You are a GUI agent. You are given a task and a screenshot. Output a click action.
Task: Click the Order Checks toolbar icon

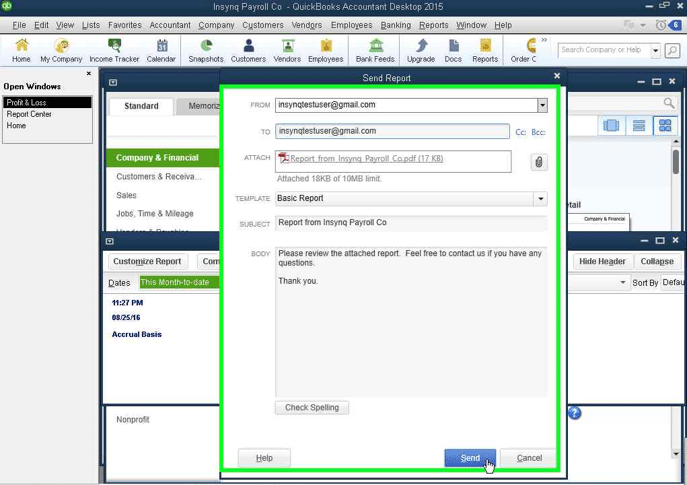pyautogui.click(x=524, y=50)
